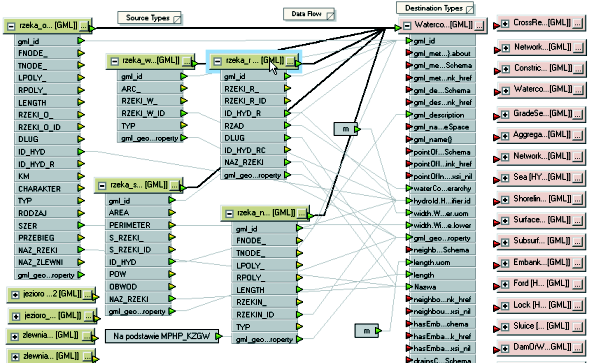The image size is (590, 363).
Task: Select the hydroId.H...fier.id destination attribute
Action: pyautogui.click(x=442, y=200)
